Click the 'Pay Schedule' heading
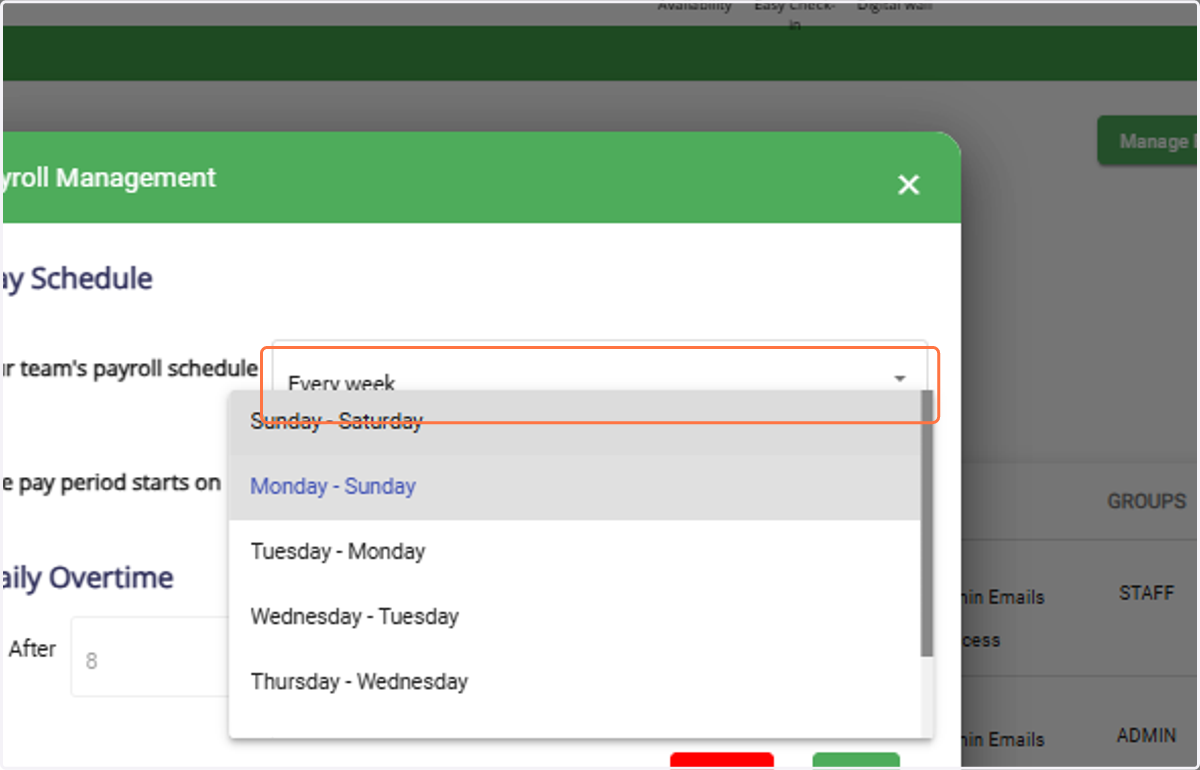This screenshot has height=770, width=1200. point(77,278)
